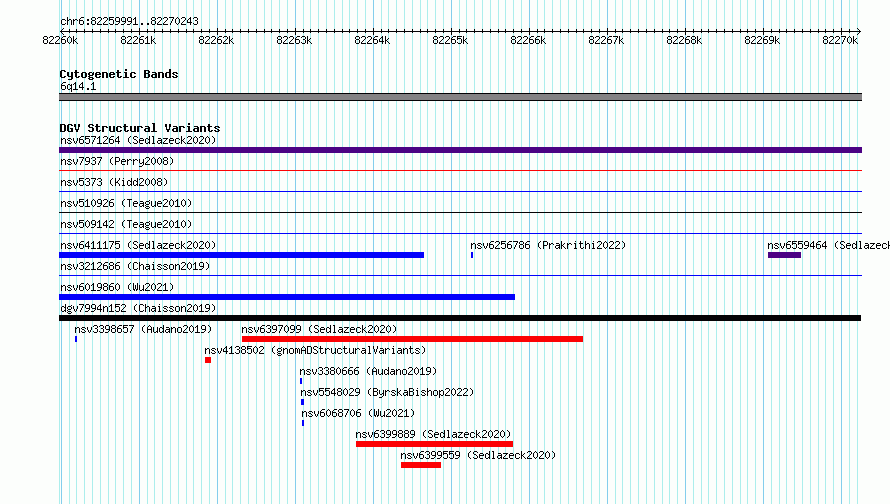Open the nsv5373 (Kidd2008) label
The width and height of the screenshot is (890, 504).
[x=114, y=182]
